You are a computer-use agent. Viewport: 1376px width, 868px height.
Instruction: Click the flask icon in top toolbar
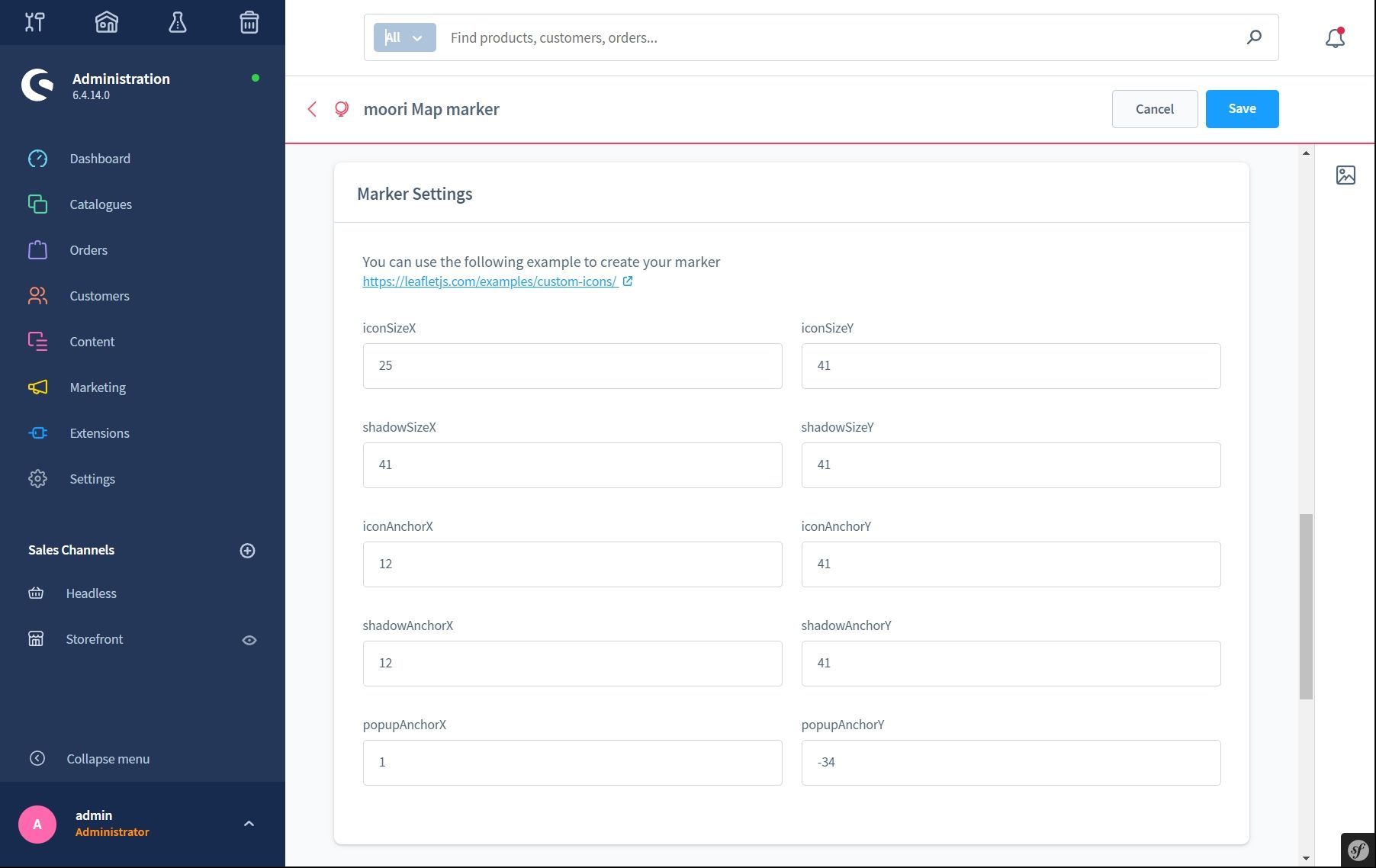[178, 22]
